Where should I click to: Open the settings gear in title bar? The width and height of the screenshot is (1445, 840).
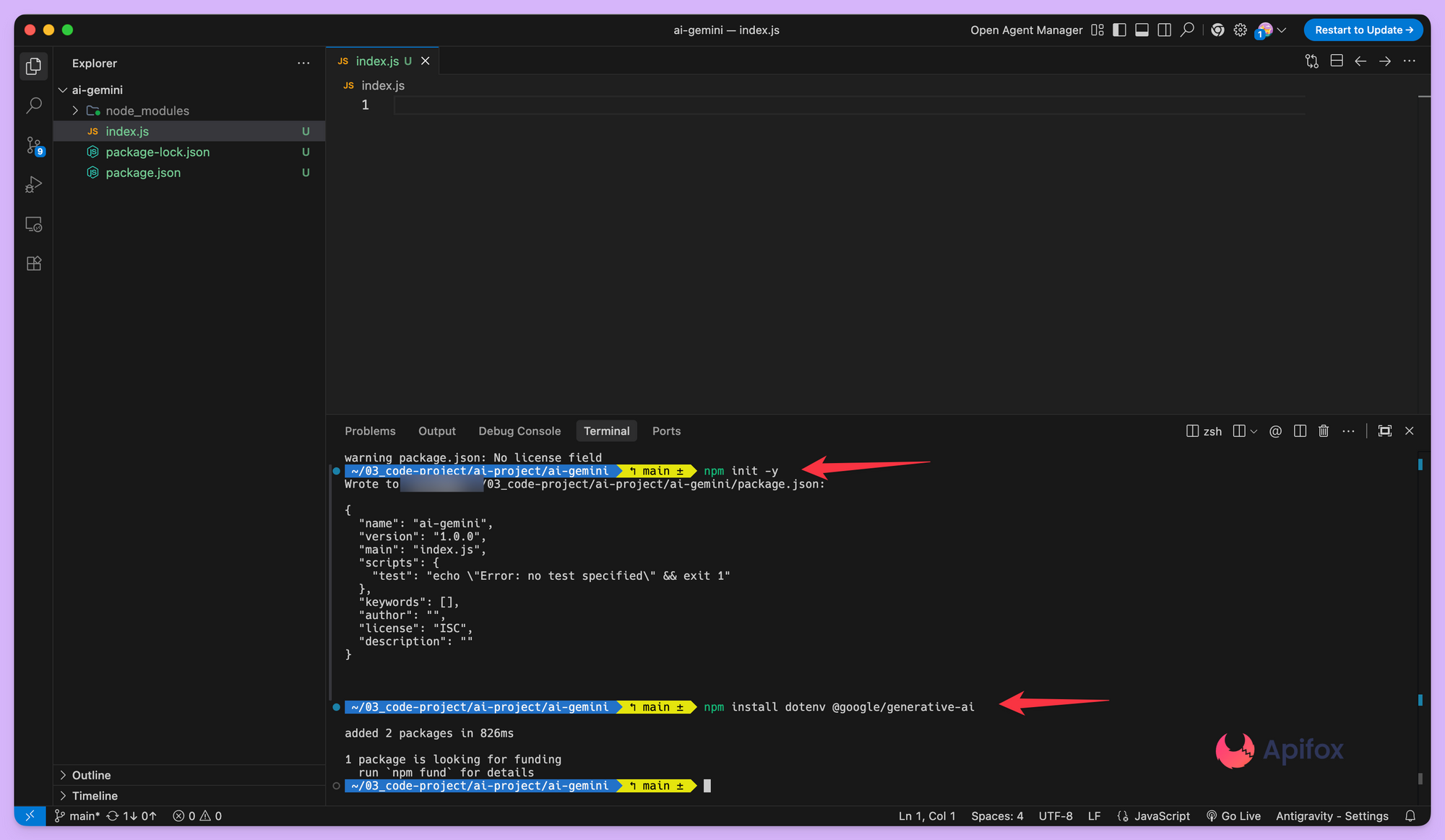click(1240, 30)
